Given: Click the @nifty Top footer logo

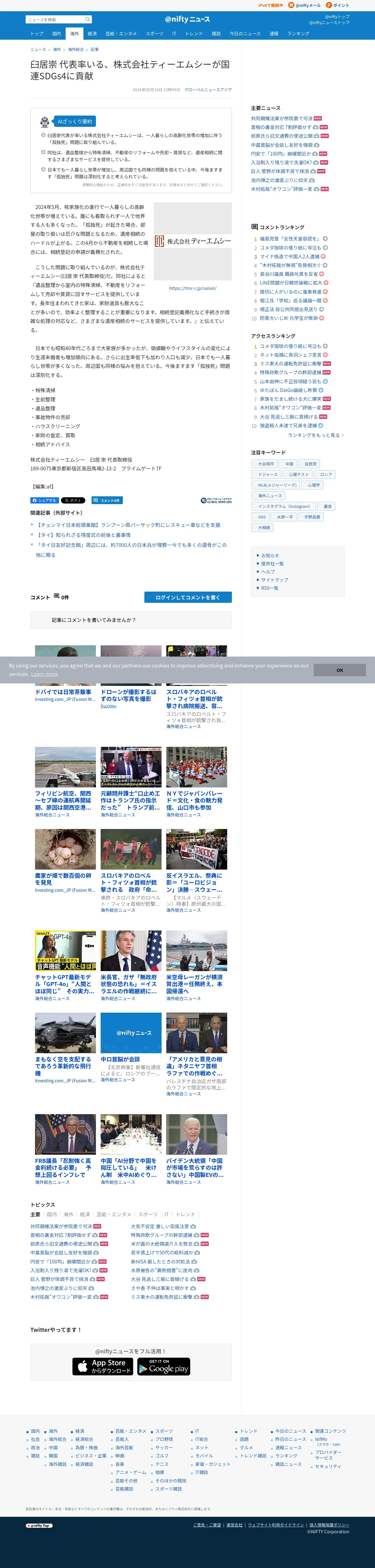Looking at the screenshot, I should [x=39, y=1526].
